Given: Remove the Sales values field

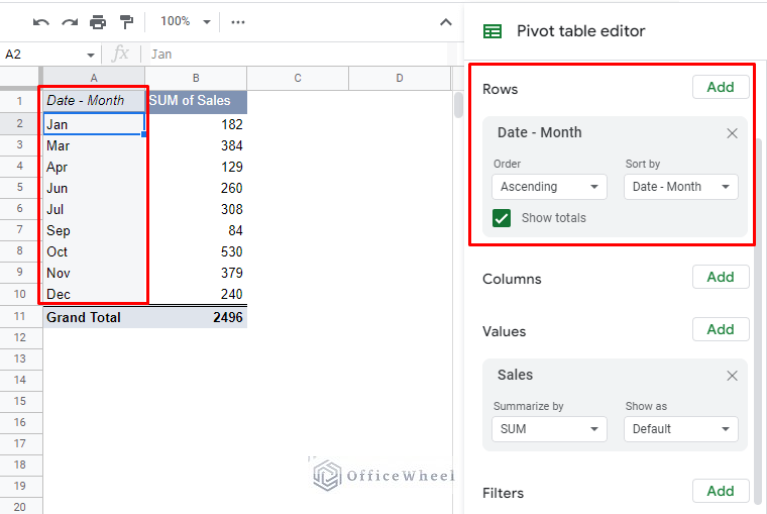Looking at the screenshot, I should (732, 375).
